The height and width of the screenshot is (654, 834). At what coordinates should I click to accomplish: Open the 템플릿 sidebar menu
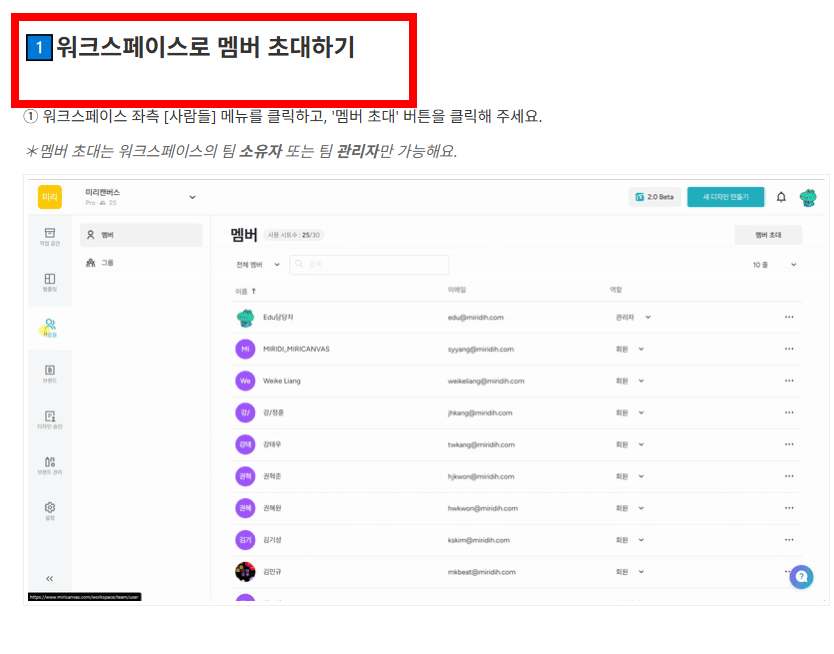(x=48, y=281)
